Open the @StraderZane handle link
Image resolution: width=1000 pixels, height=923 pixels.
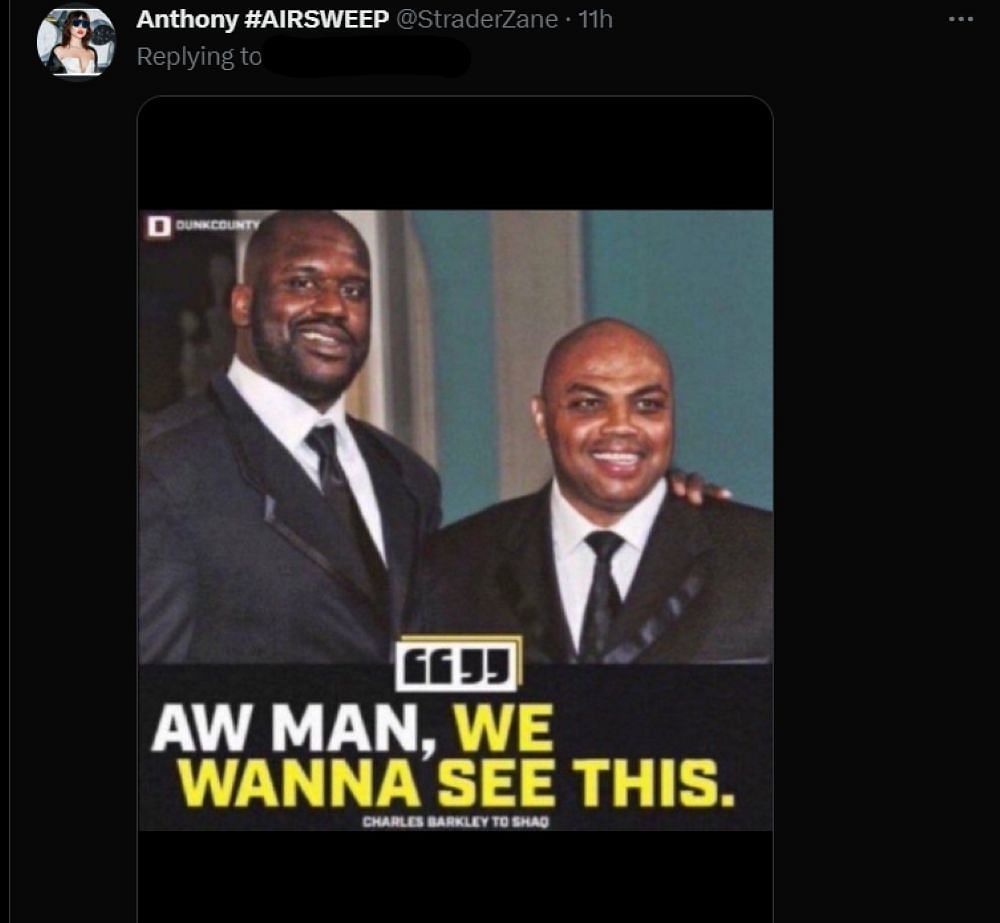tap(477, 19)
